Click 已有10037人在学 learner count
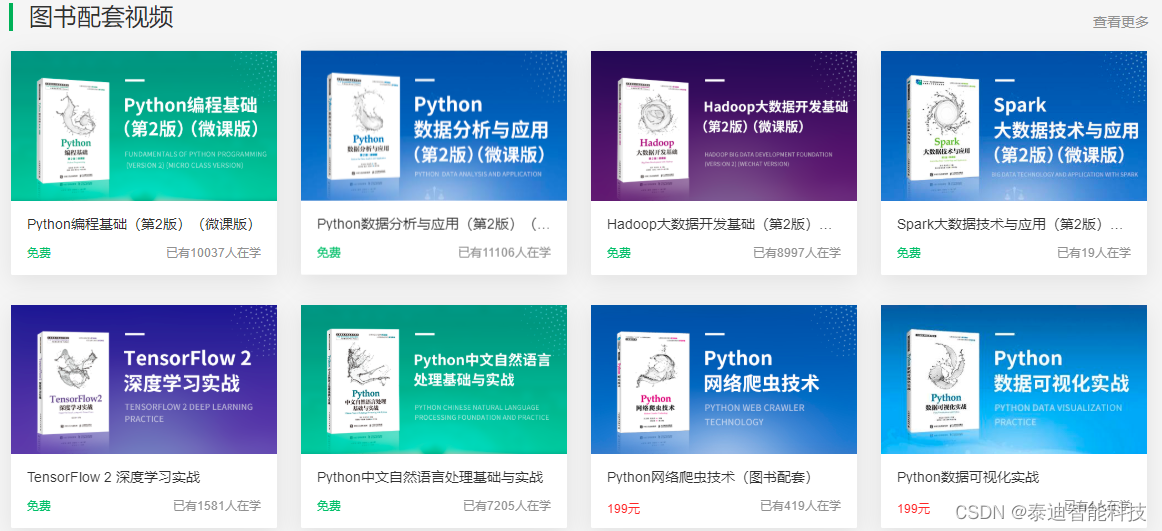The width and height of the screenshot is (1162, 531). (213, 253)
